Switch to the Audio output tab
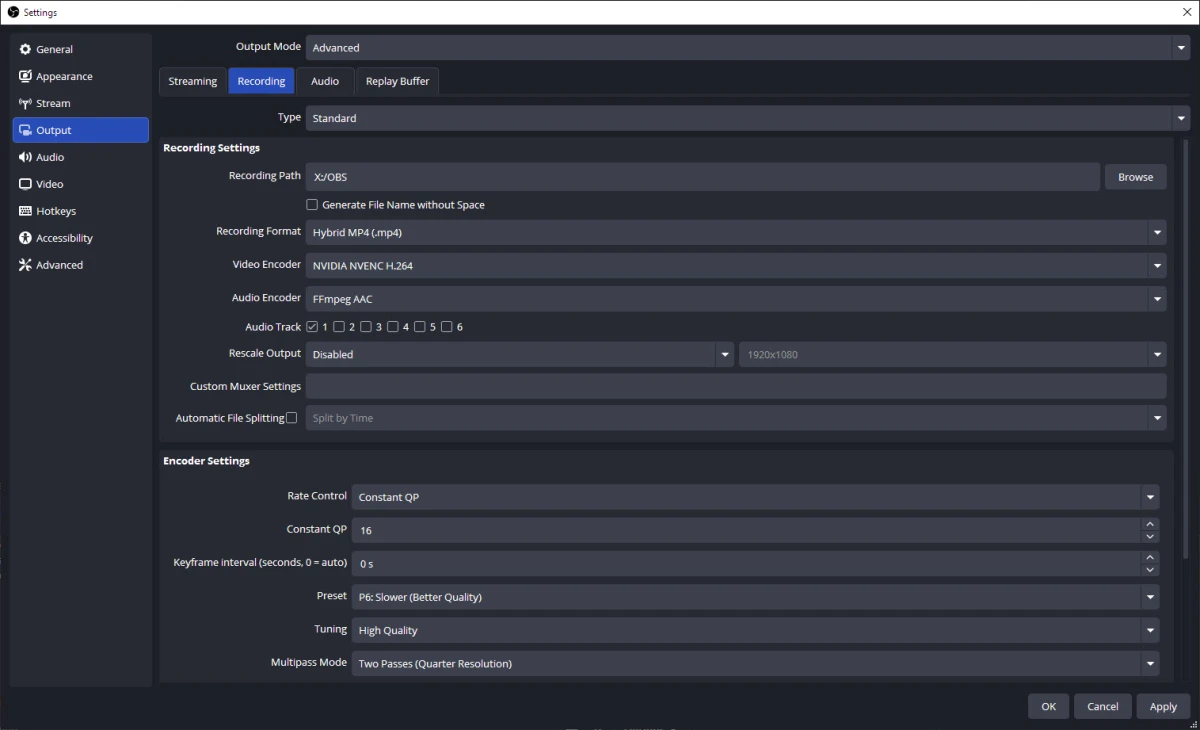This screenshot has width=1200, height=730. pyautogui.click(x=325, y=81)
